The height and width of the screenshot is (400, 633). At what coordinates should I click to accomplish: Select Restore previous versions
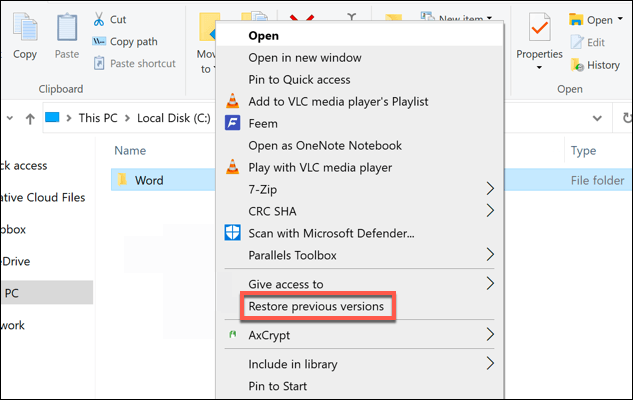316,306
